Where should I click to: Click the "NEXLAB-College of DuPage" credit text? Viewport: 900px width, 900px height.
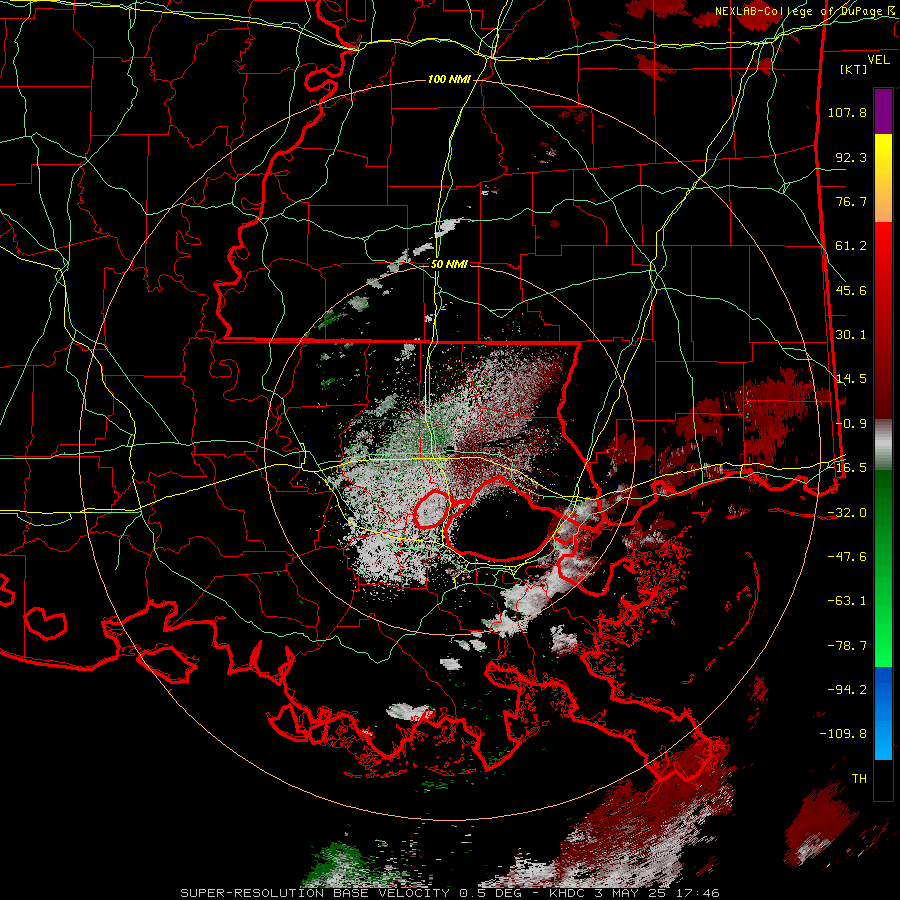pyautogui.click(x=800, y=11)
